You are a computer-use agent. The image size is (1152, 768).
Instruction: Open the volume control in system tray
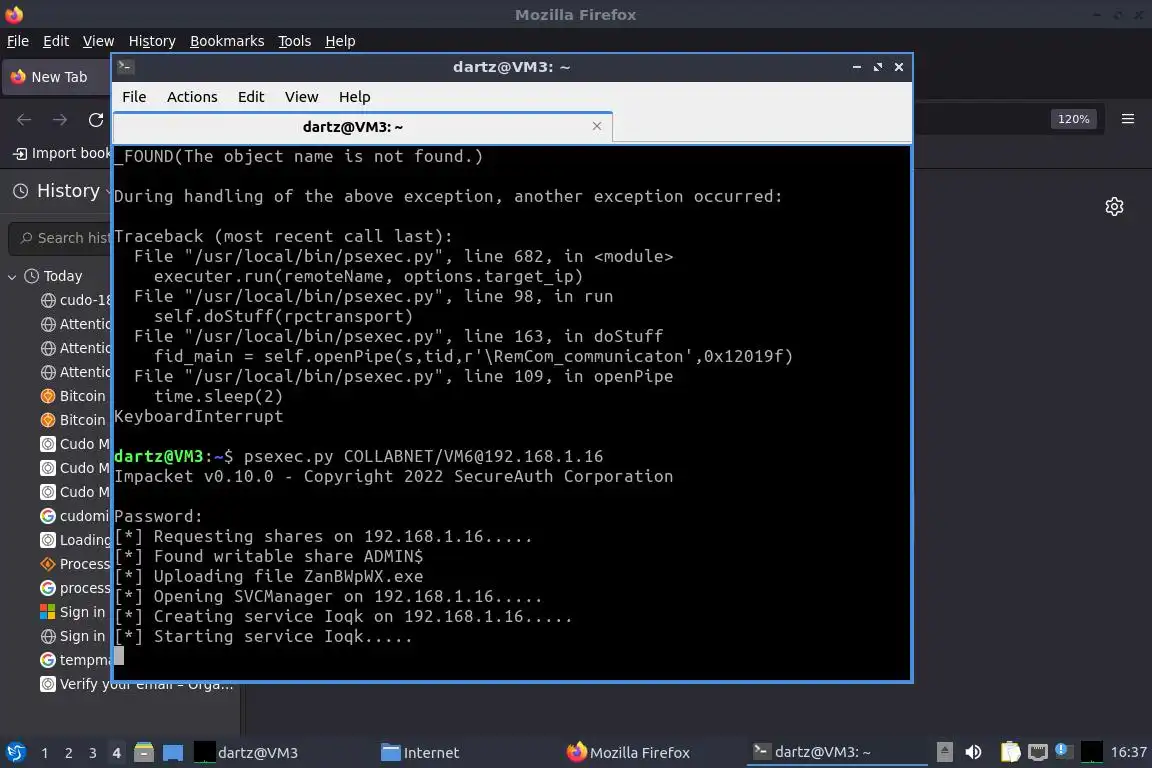(x=973, y=752)
